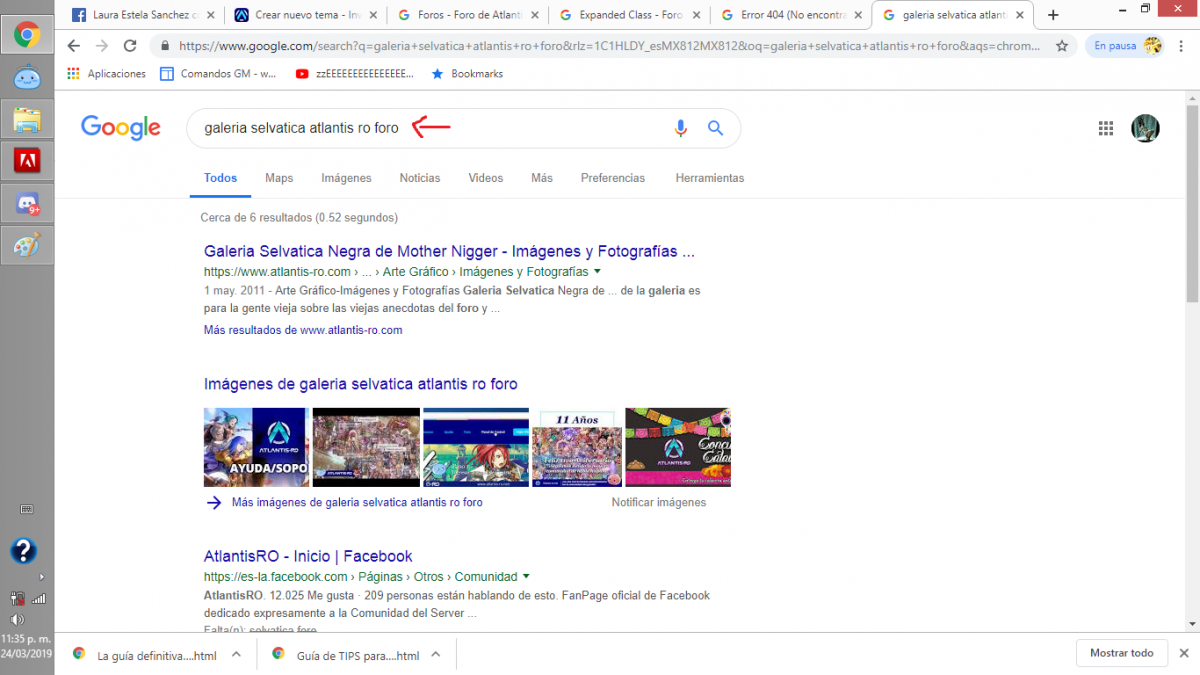The height and width of the screenshot is (675, 1200).
Task: Expand options for Guía de TIPS download
Action: tap(436, 654)
